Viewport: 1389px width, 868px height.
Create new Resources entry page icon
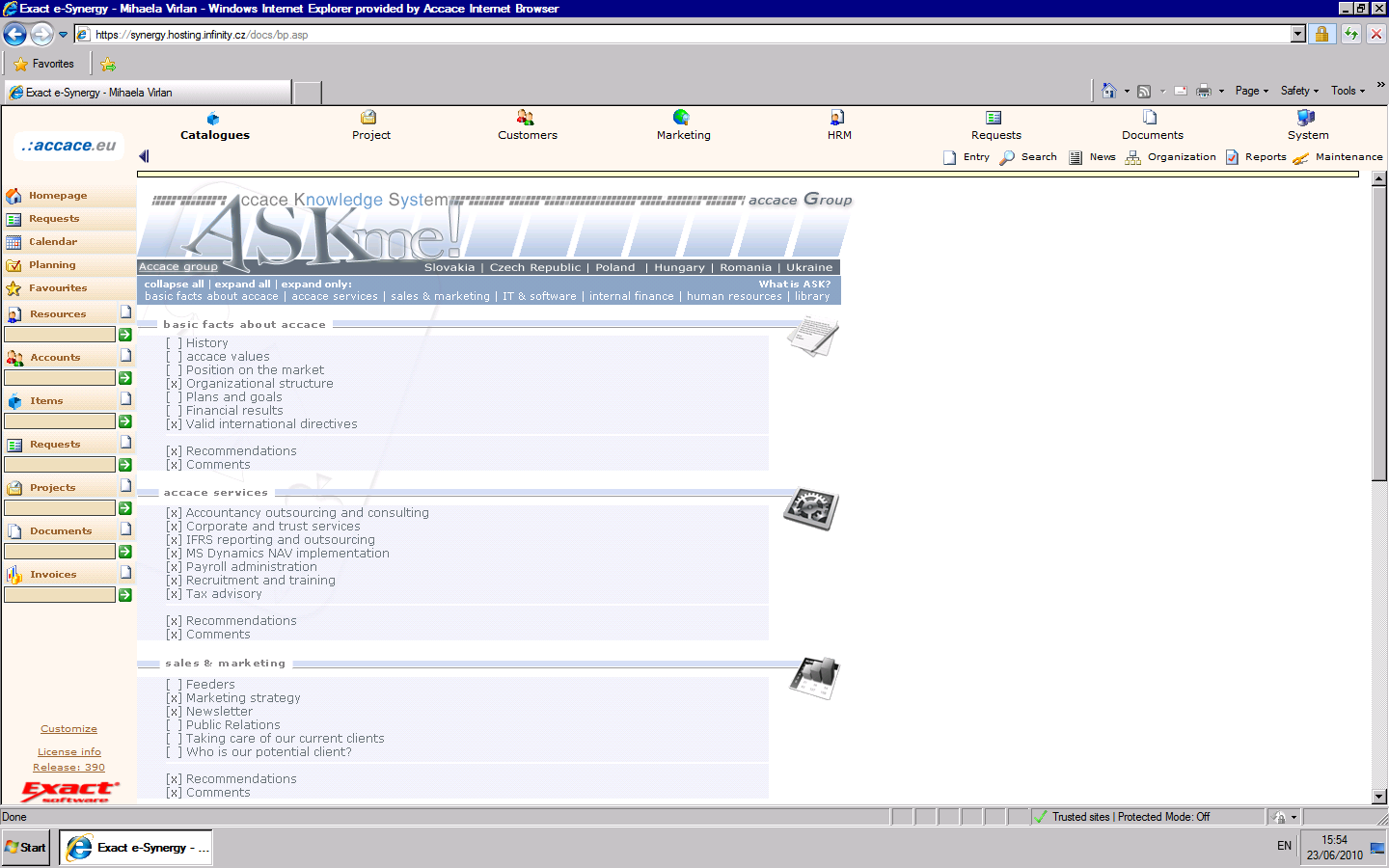125,312
